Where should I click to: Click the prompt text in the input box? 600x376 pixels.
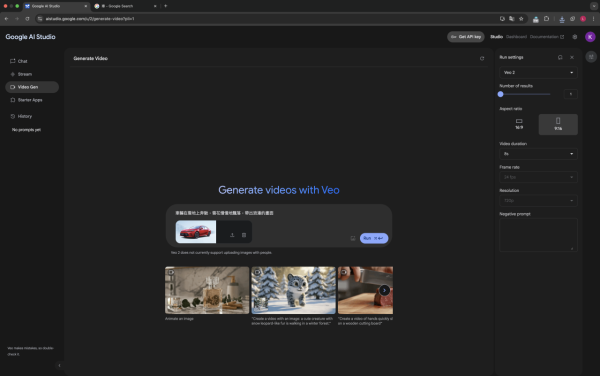click(x=224, y=213)
